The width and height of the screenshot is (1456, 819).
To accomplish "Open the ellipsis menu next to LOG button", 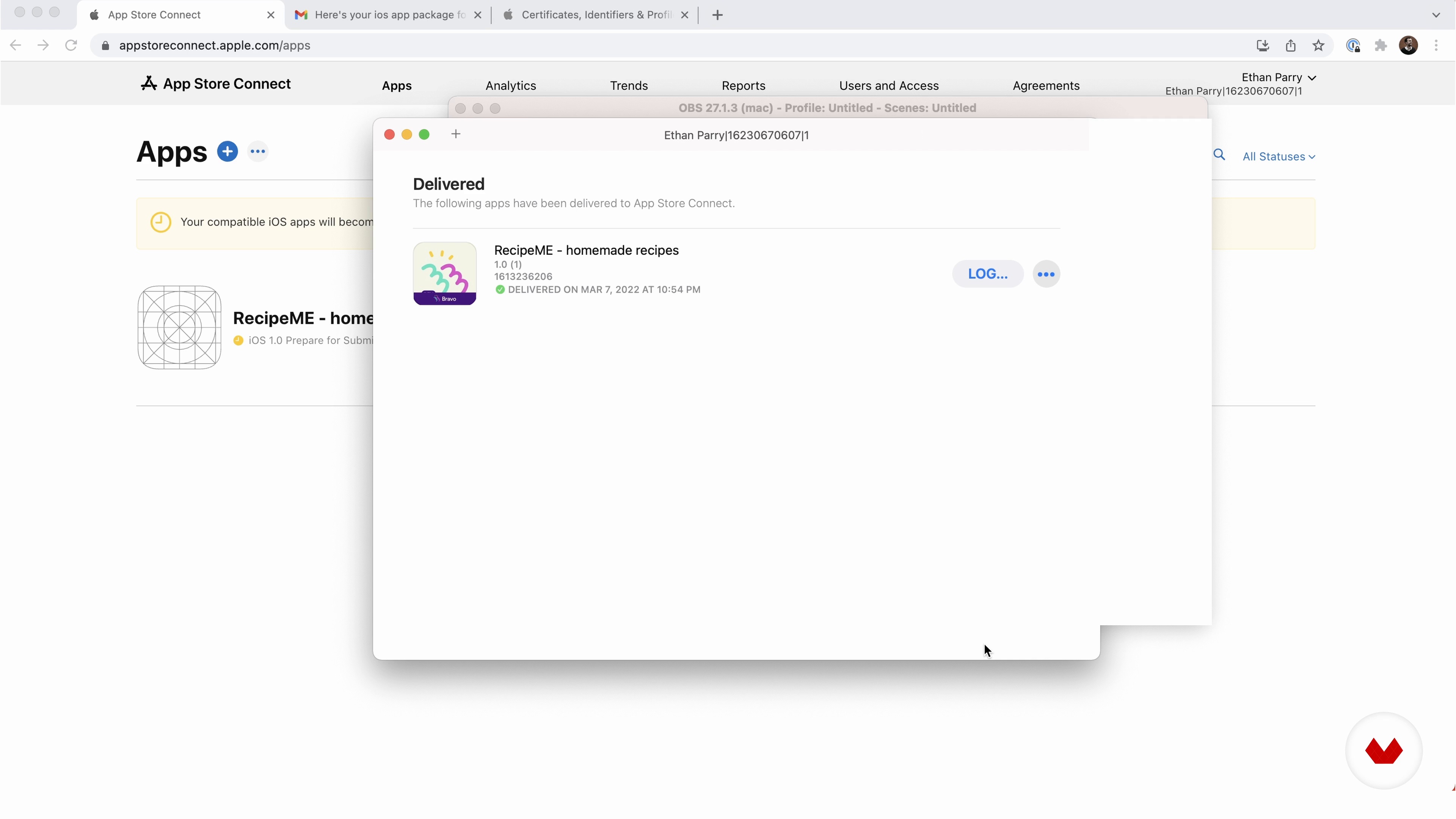I will [1046, 274].
